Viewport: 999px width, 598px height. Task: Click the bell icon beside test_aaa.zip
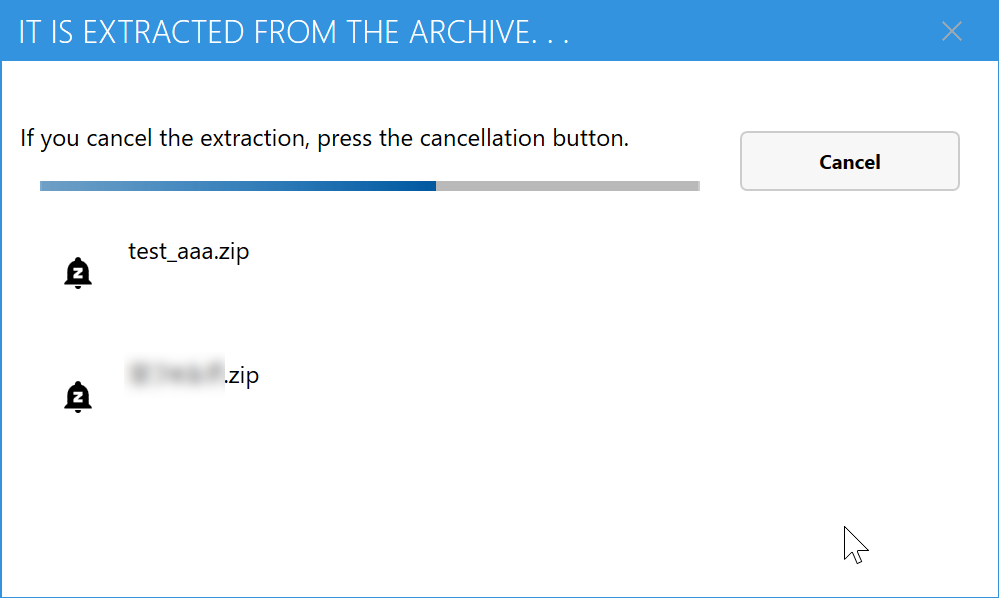(x=78, y=272)
